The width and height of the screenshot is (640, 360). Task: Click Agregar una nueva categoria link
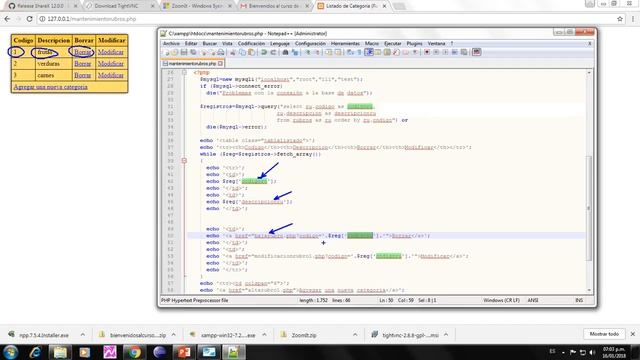pyautogui.click(x=50, y=87)
